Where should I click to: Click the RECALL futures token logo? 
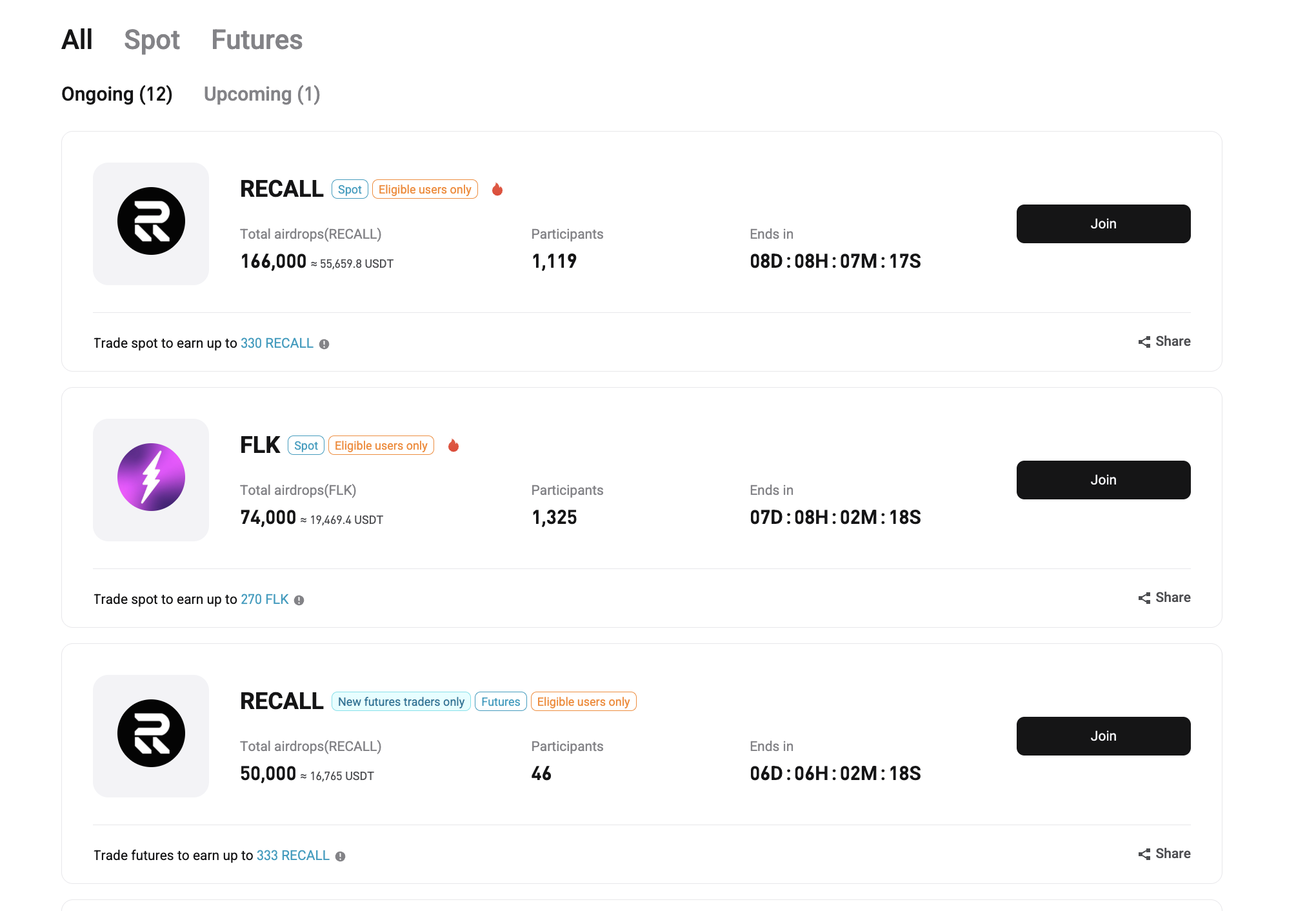click(151, 734)
